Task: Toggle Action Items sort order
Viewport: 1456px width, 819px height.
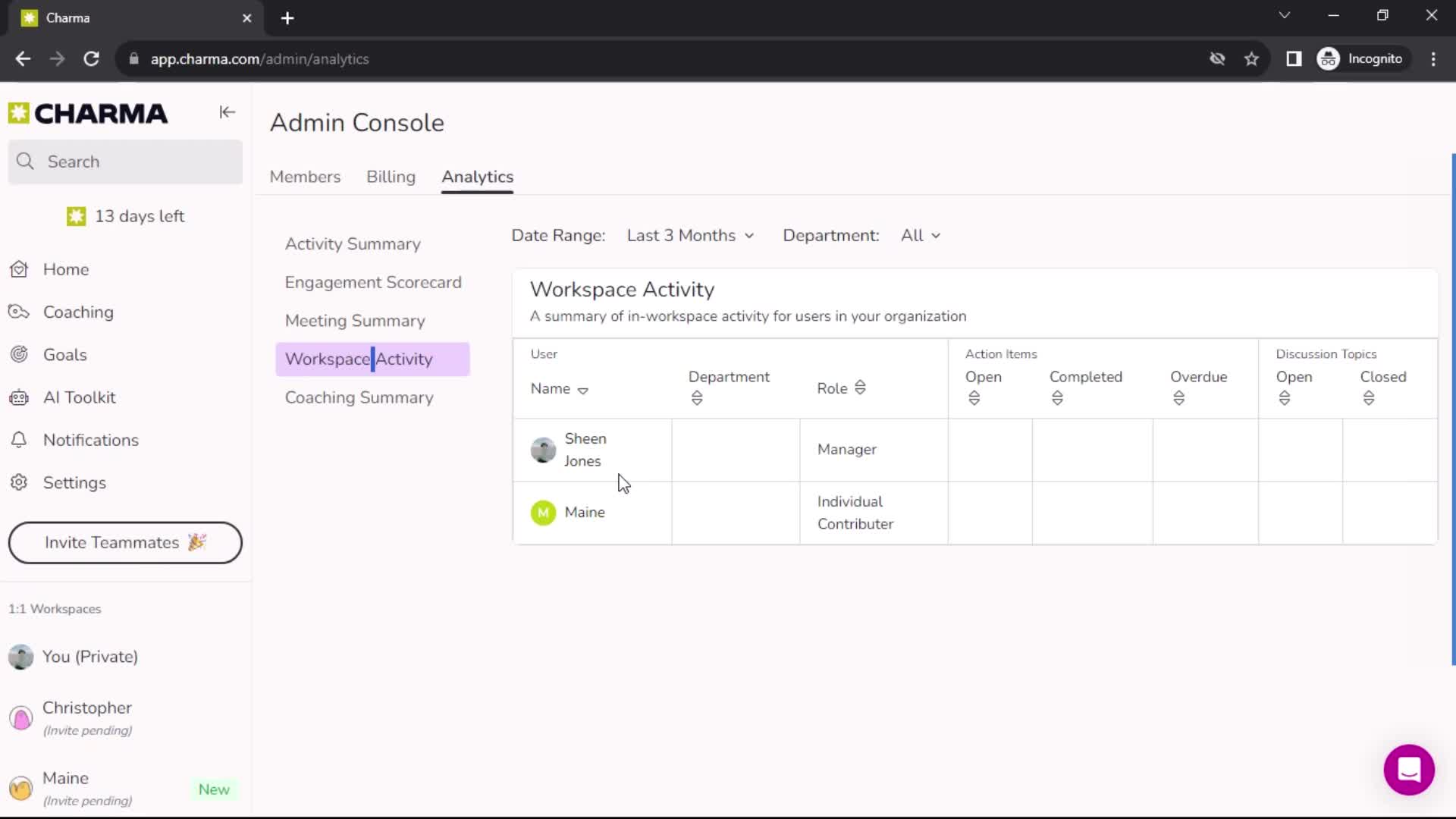Action: tap(974, 398)
